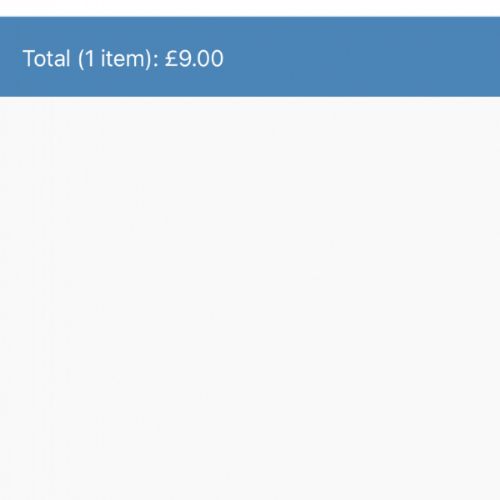Click the colon after "(1 item)"

pos(156,61)
